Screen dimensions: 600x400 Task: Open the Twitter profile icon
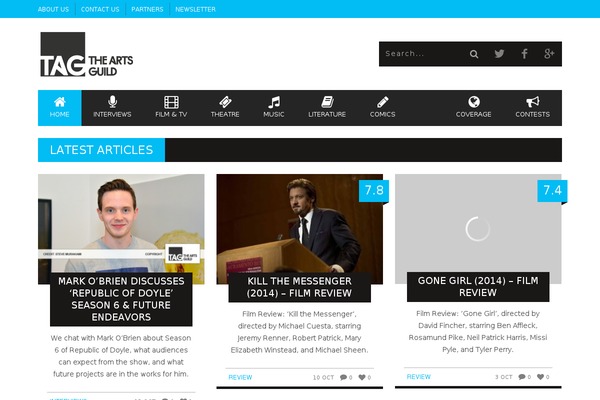coord(499,54)
